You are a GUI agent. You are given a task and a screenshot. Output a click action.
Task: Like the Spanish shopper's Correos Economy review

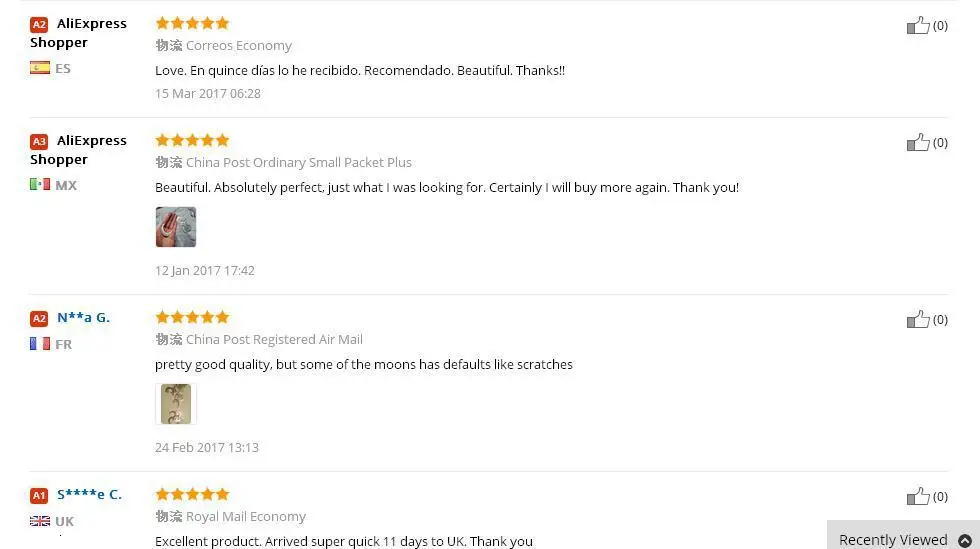pos(918,26)
